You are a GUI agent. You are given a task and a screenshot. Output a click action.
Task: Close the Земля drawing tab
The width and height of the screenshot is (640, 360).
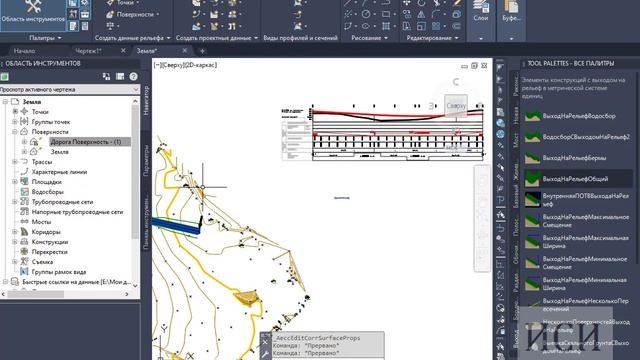click(184, 51)
